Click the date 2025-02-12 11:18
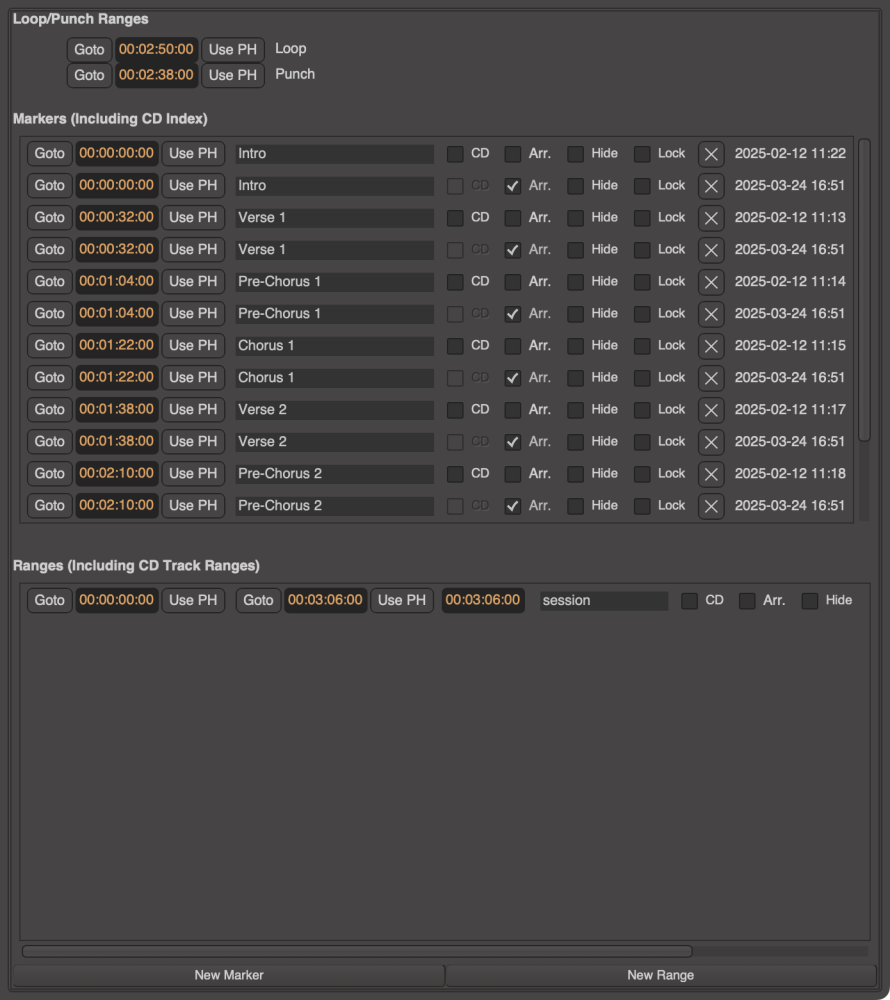 (790, 474)
